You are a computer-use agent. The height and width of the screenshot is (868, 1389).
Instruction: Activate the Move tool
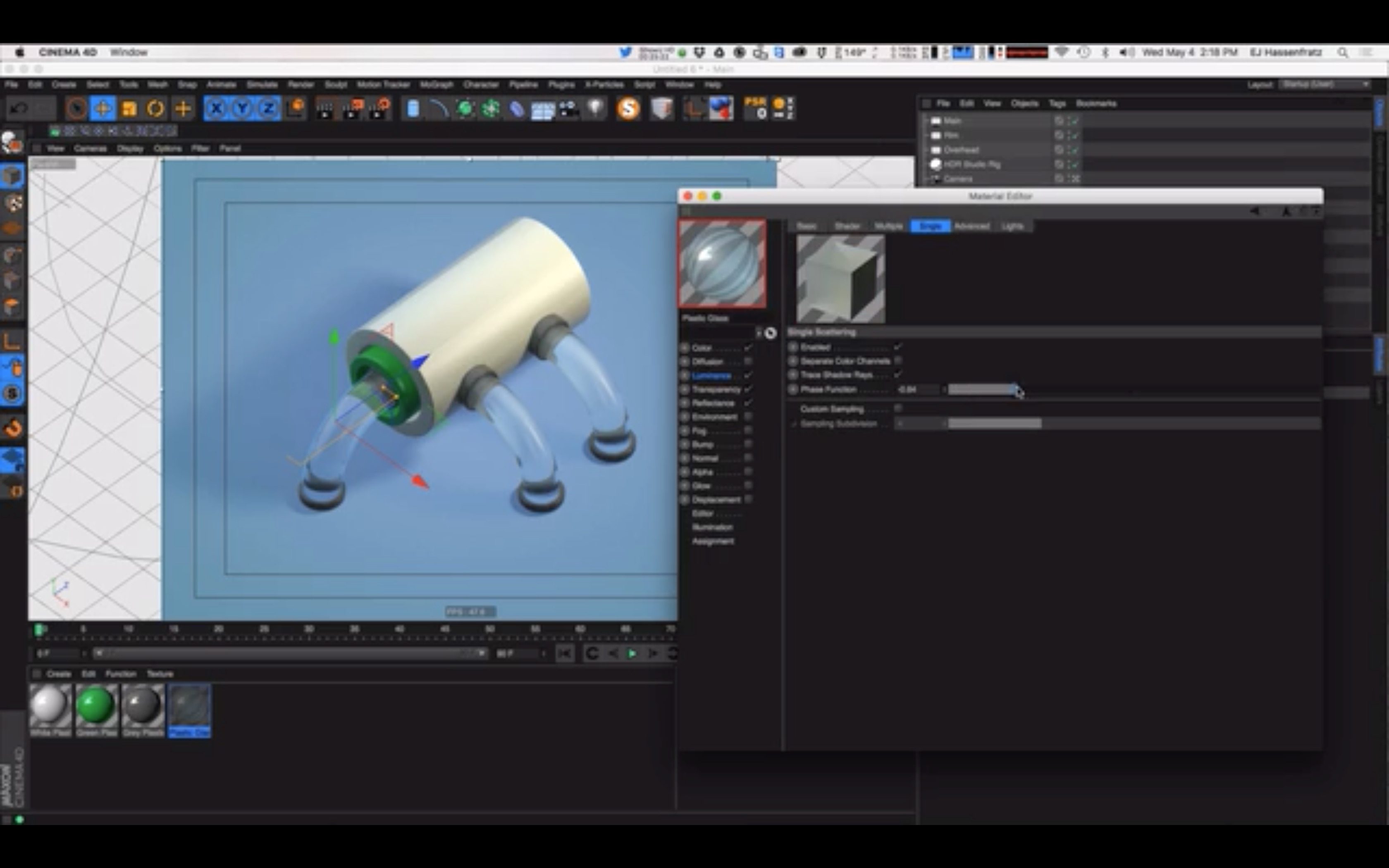tap(103, 108)
